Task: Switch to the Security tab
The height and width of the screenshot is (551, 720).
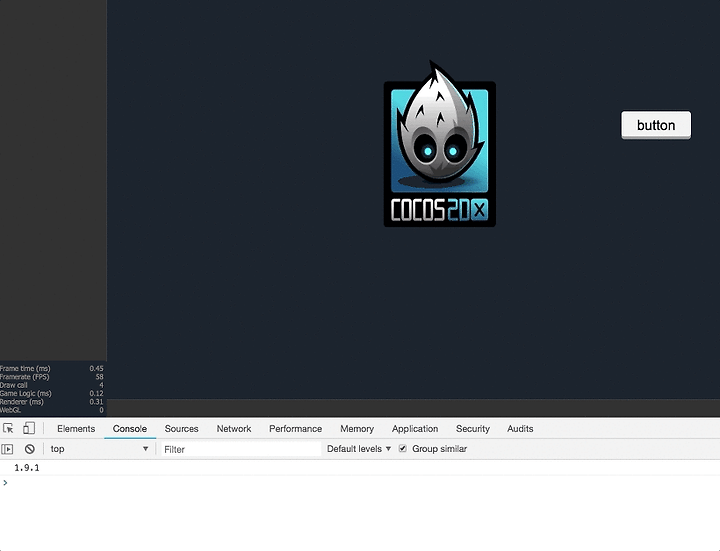Action: click(472, 428)
